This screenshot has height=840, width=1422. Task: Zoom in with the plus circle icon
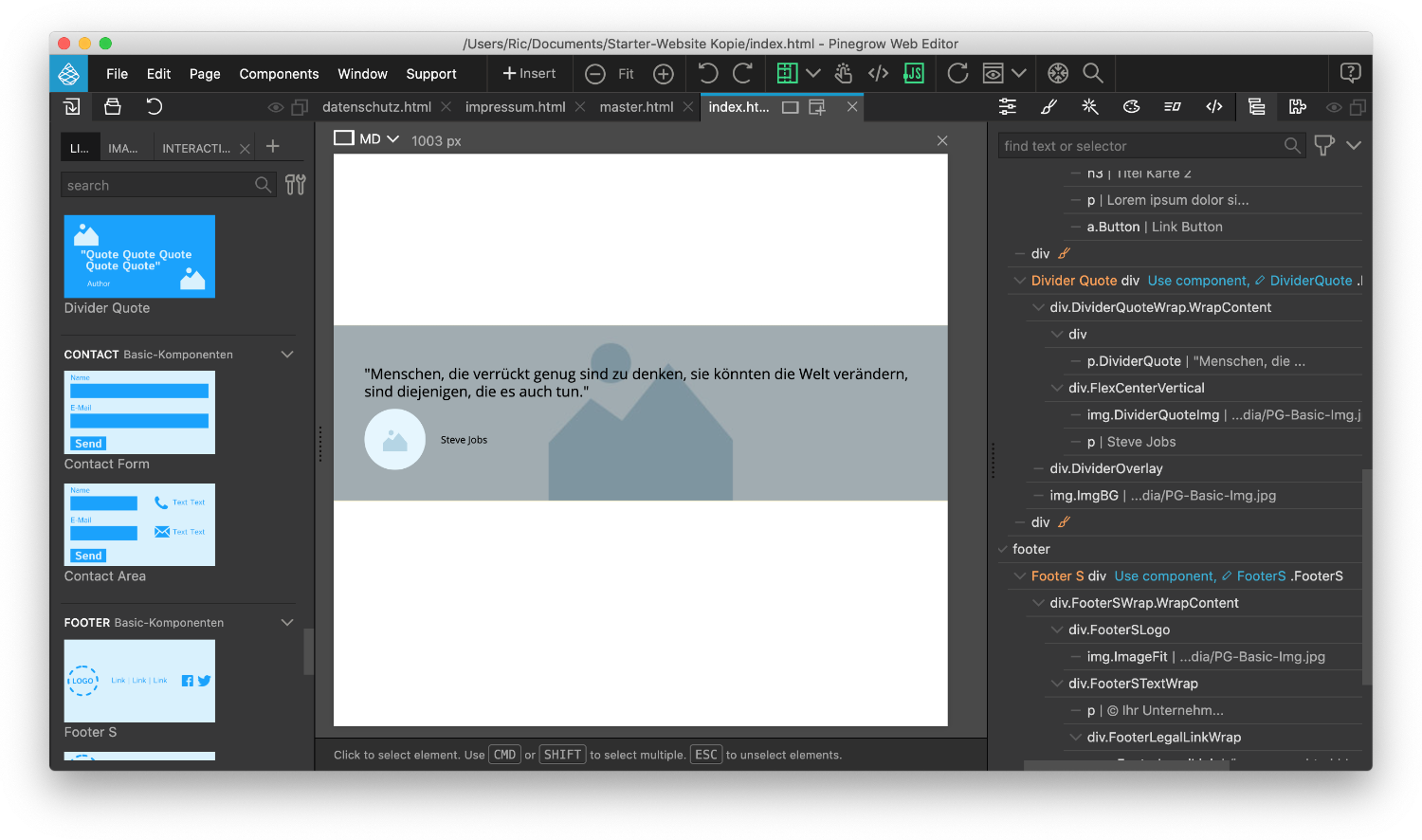pos(664,74)
